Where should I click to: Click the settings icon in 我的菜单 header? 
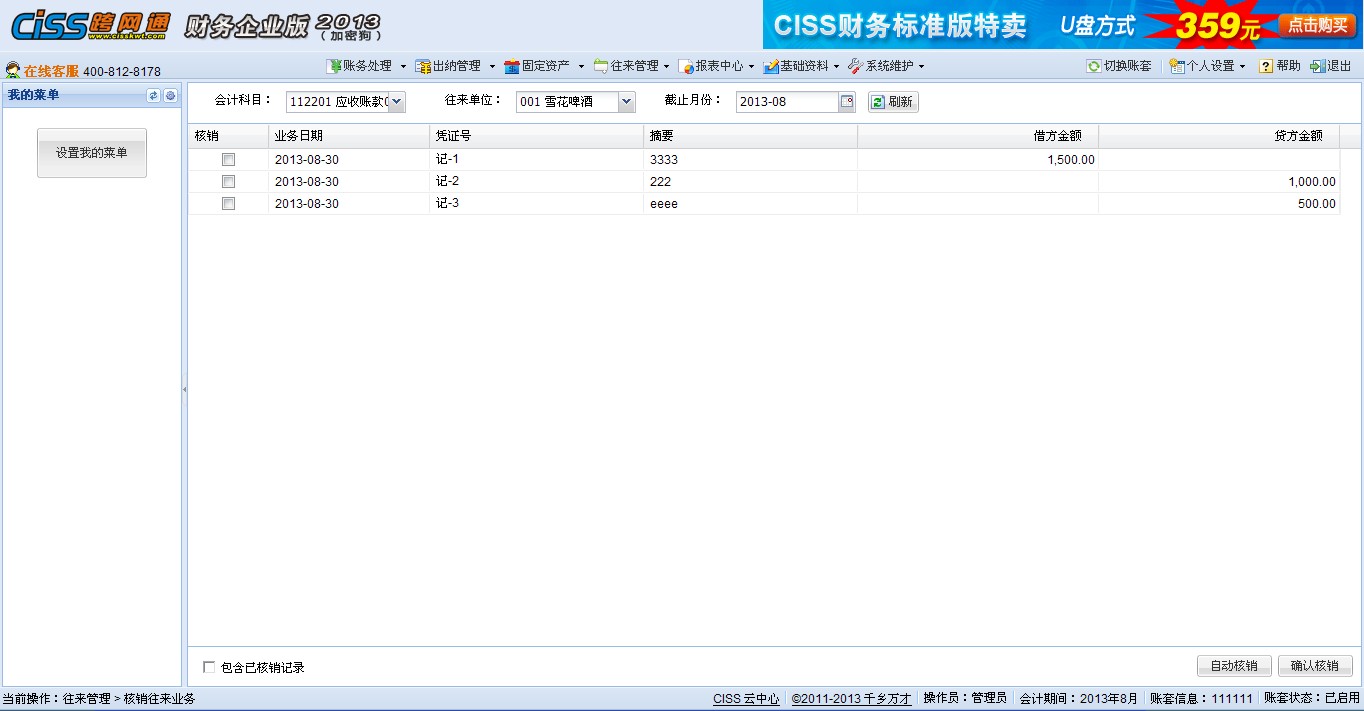[x=170, y=95]
